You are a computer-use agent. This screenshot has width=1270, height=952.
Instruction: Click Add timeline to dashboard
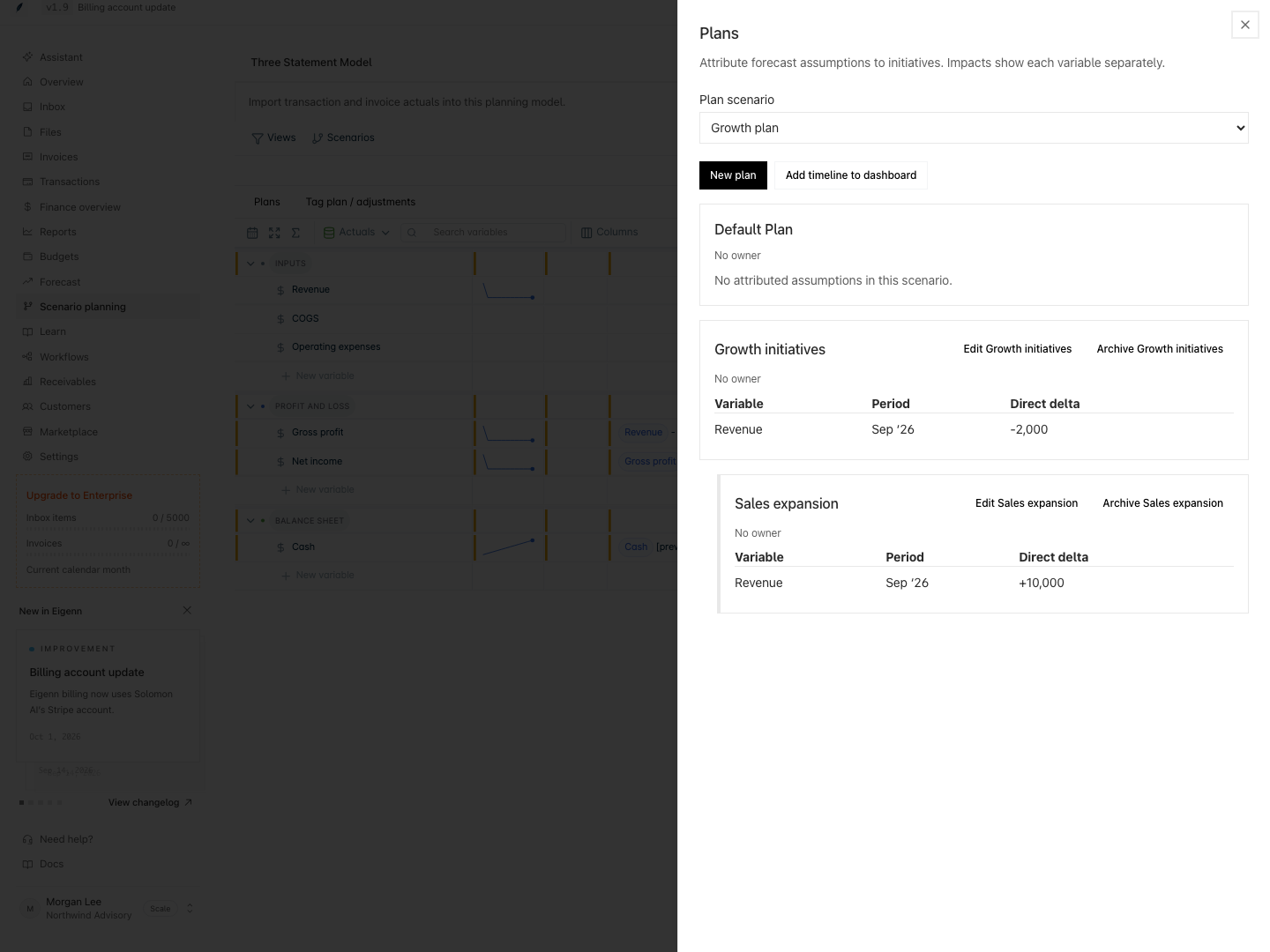point(851,175)
